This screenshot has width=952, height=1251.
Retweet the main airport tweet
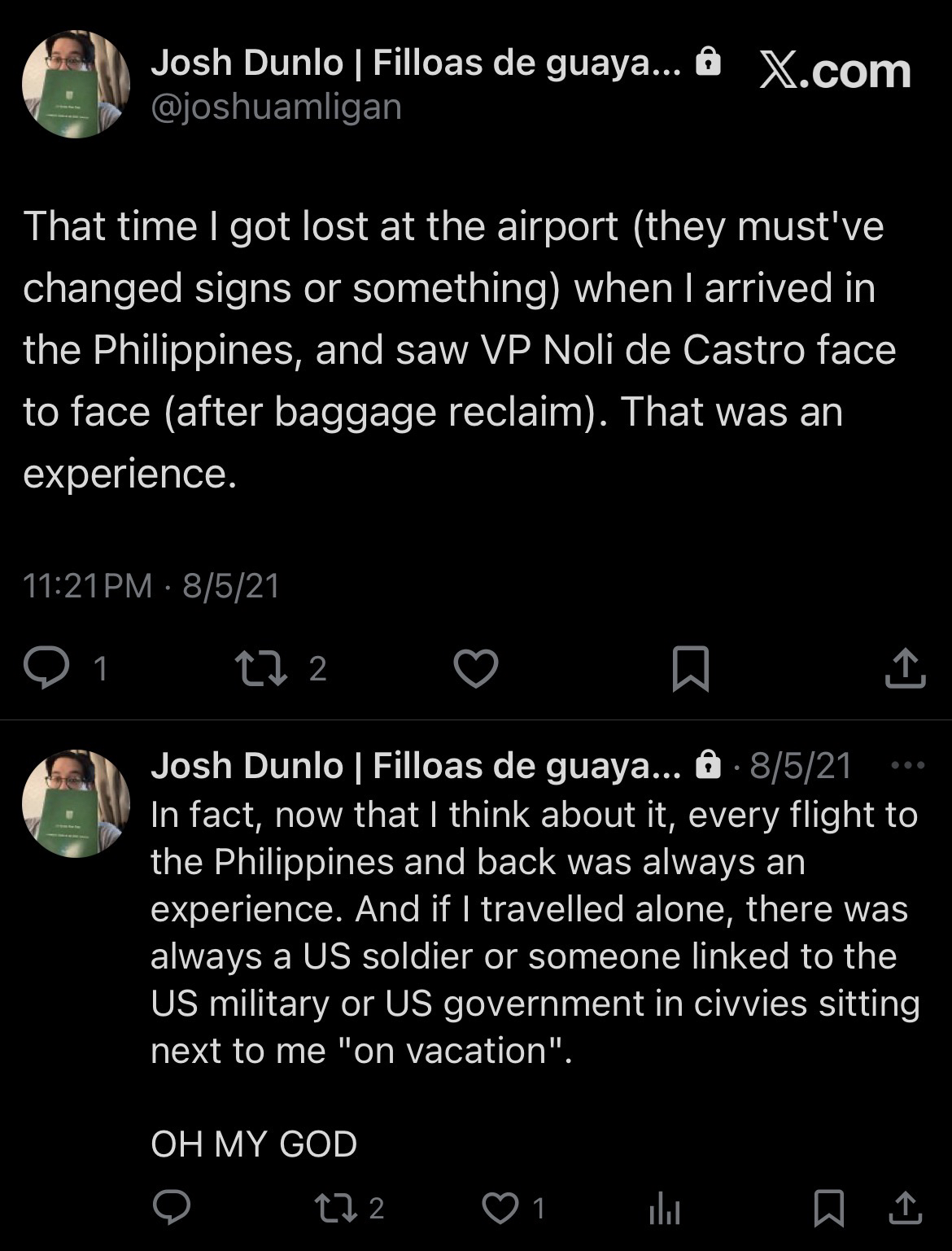(260, 667)
